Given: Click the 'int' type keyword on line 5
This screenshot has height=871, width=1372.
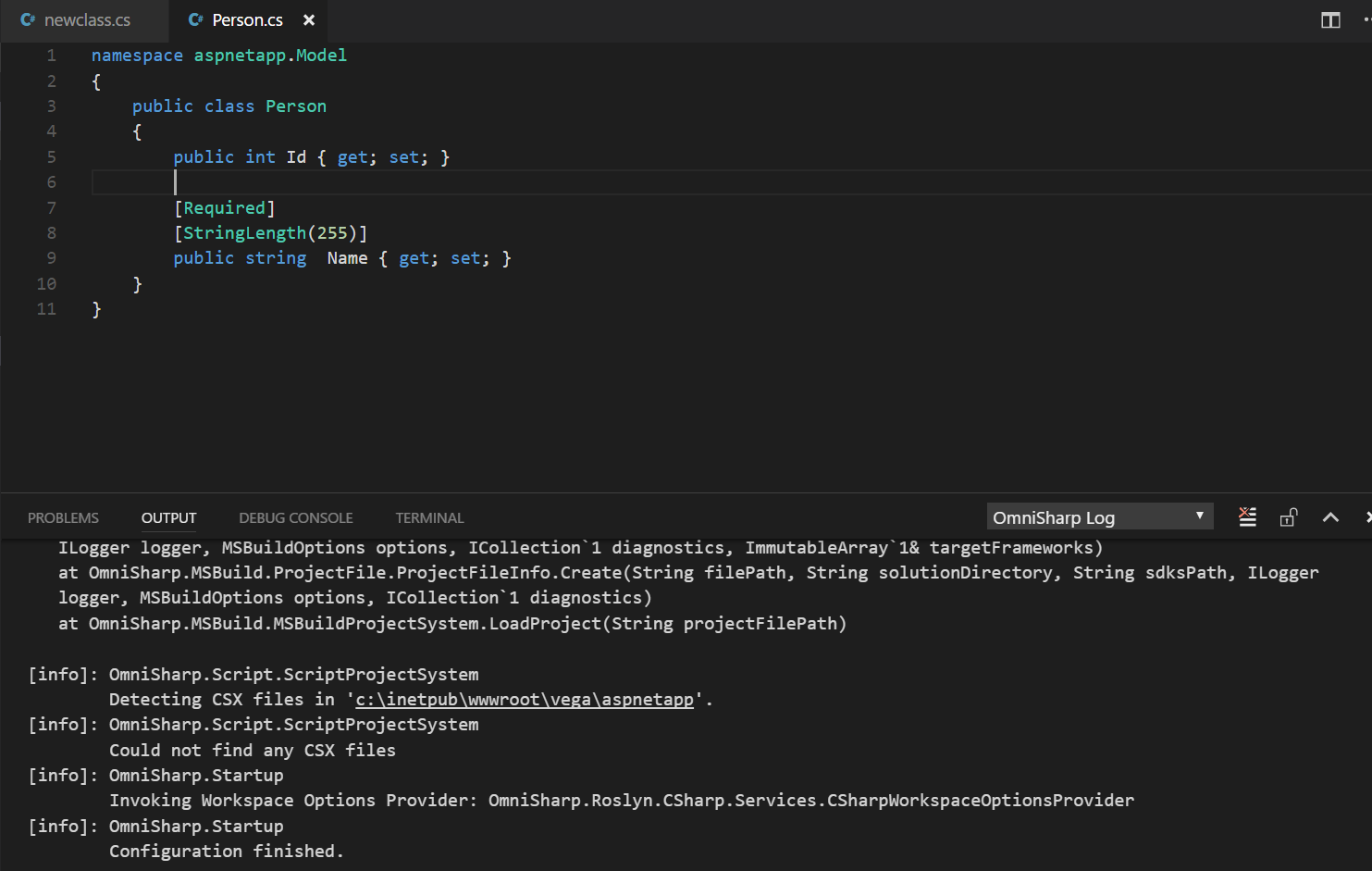Looking at the screenshot, I should click(260, 157).
